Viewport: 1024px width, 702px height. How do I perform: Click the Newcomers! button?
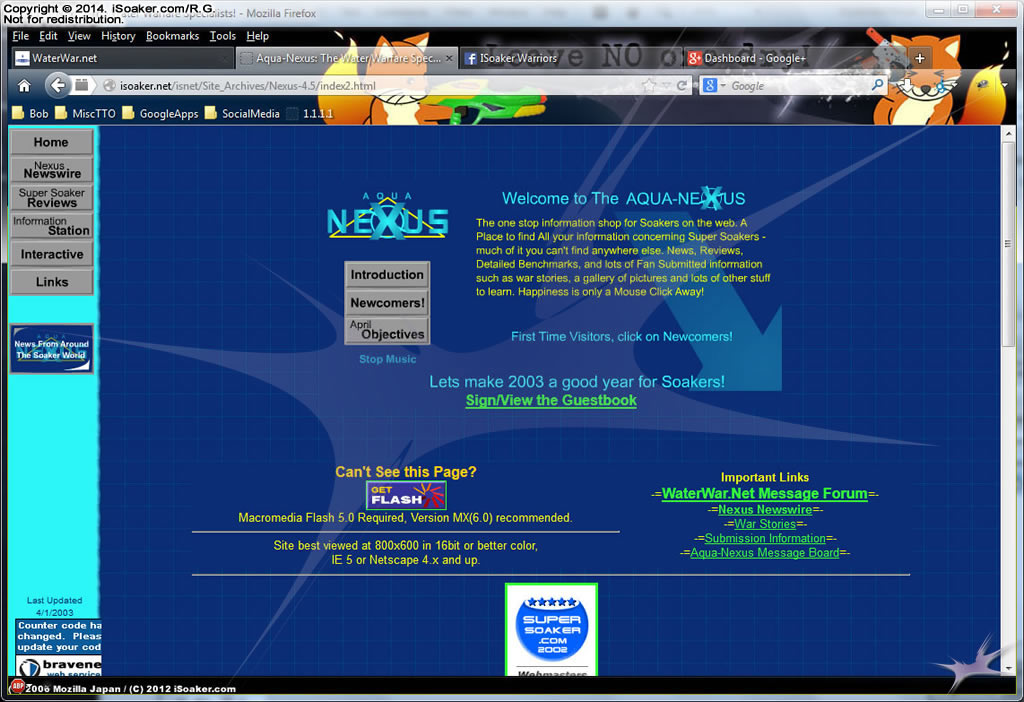[x=387, y=303]
